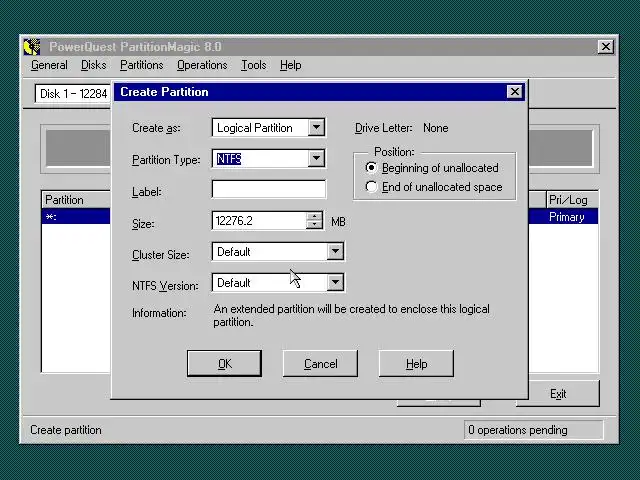Click the Create partition status bar text
The image size is (640, 480).
tap(66, 430)
